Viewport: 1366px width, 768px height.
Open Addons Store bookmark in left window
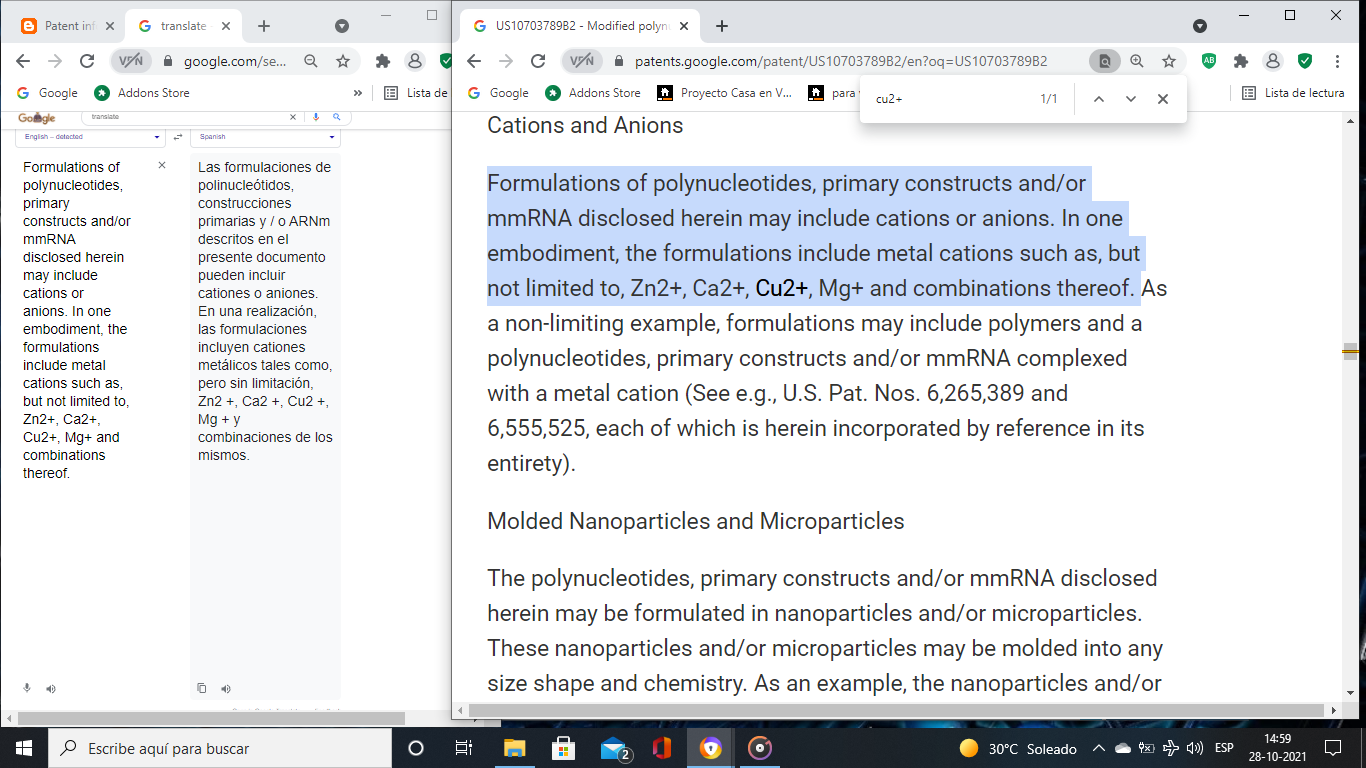[141, 93]
